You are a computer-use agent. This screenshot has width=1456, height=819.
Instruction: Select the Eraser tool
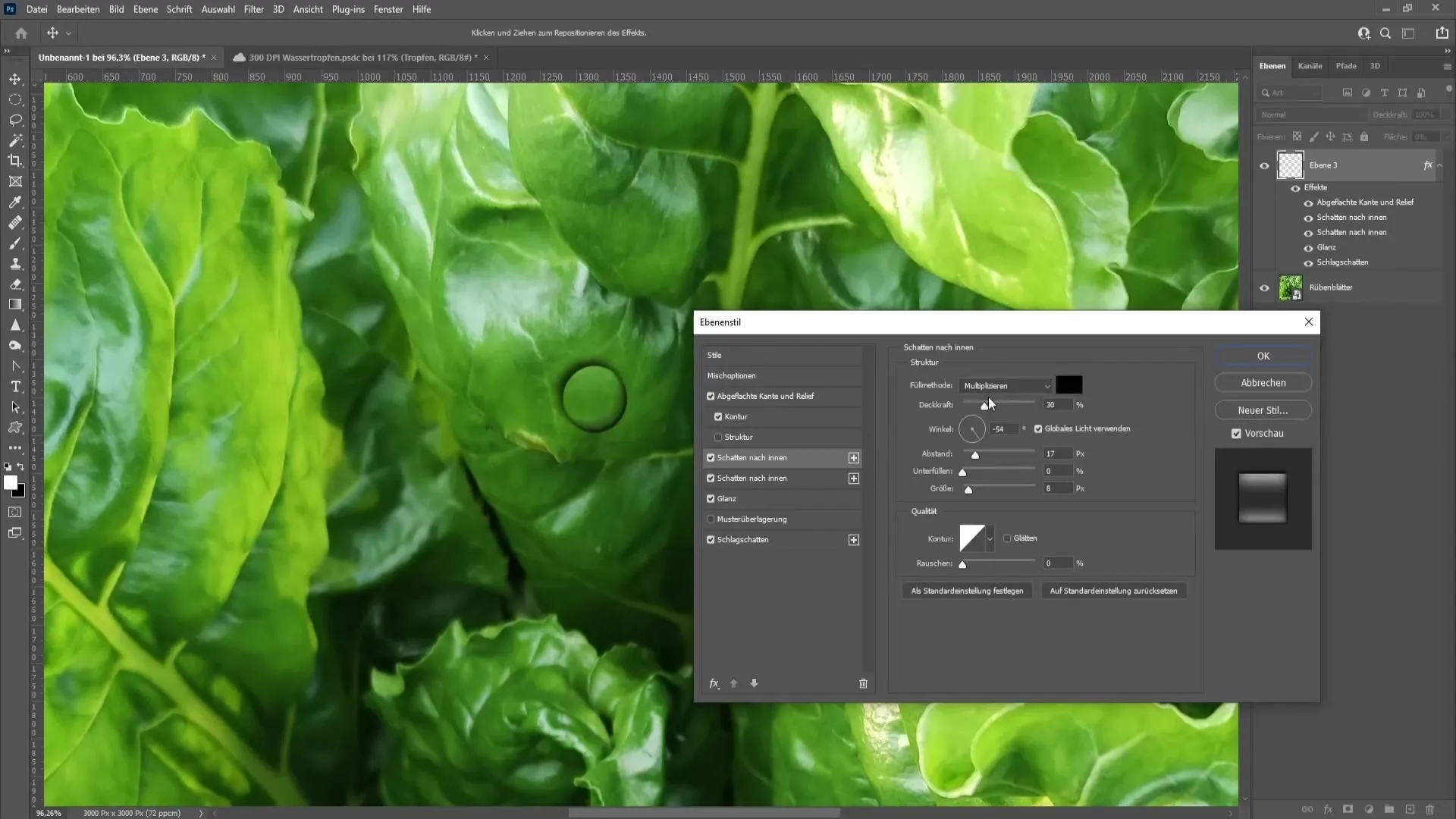tap(15, 284)
